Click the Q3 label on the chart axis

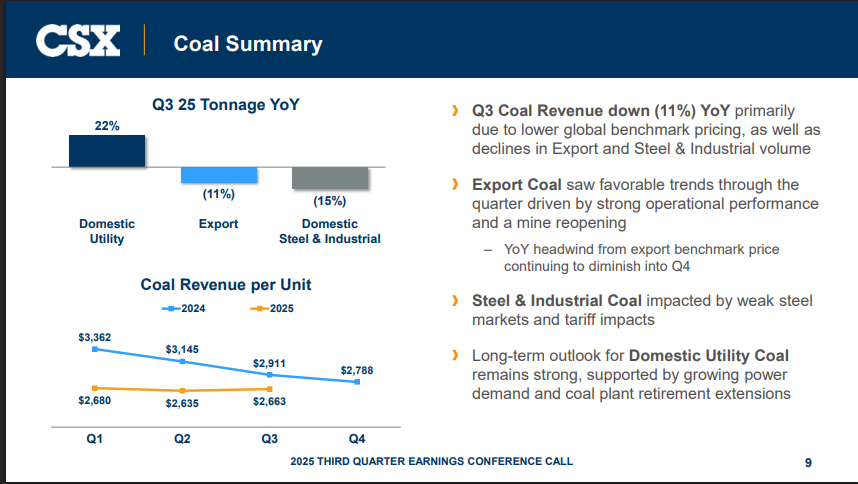click(x=269, y=439)
